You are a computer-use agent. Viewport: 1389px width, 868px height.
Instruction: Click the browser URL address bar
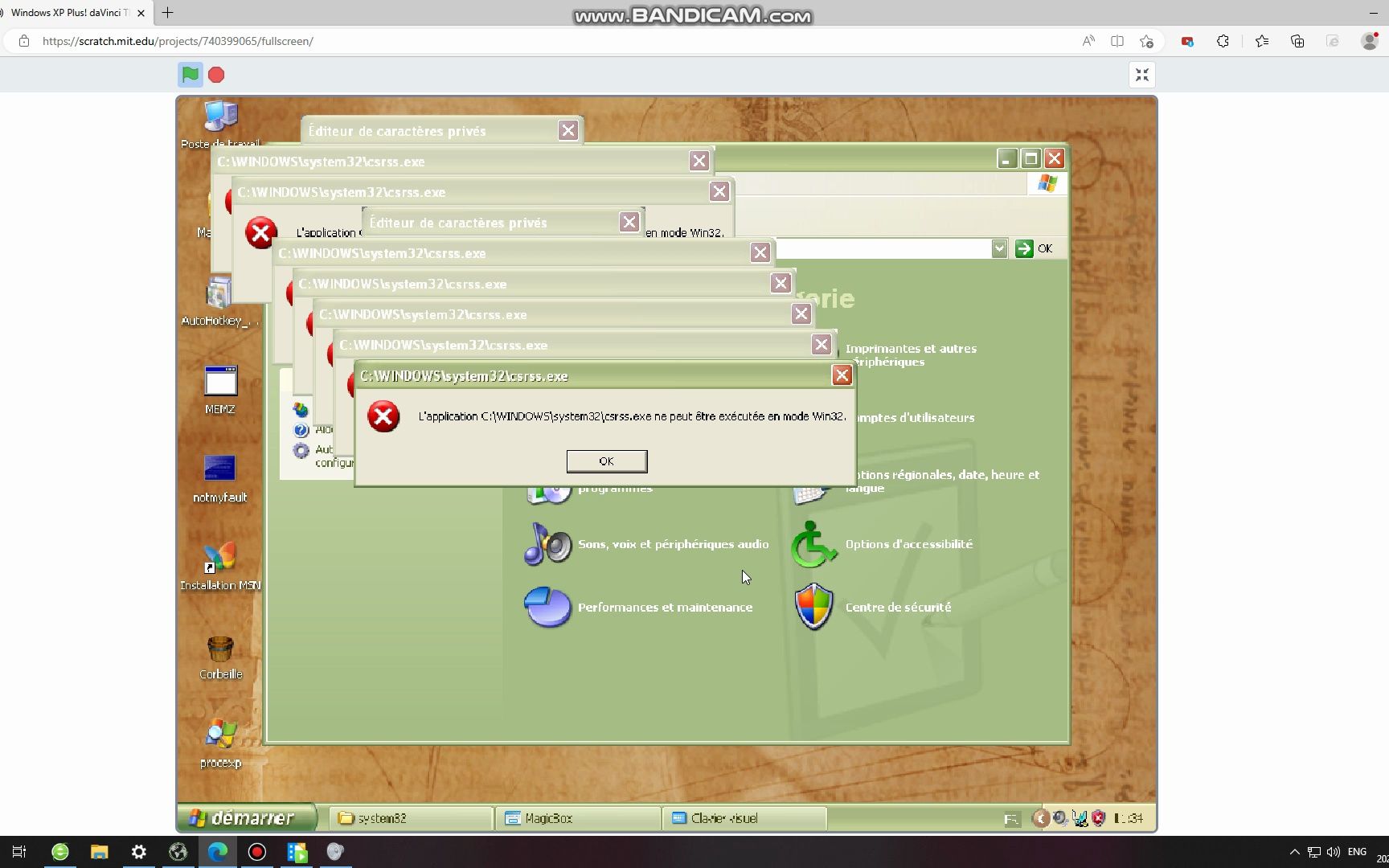555,41
